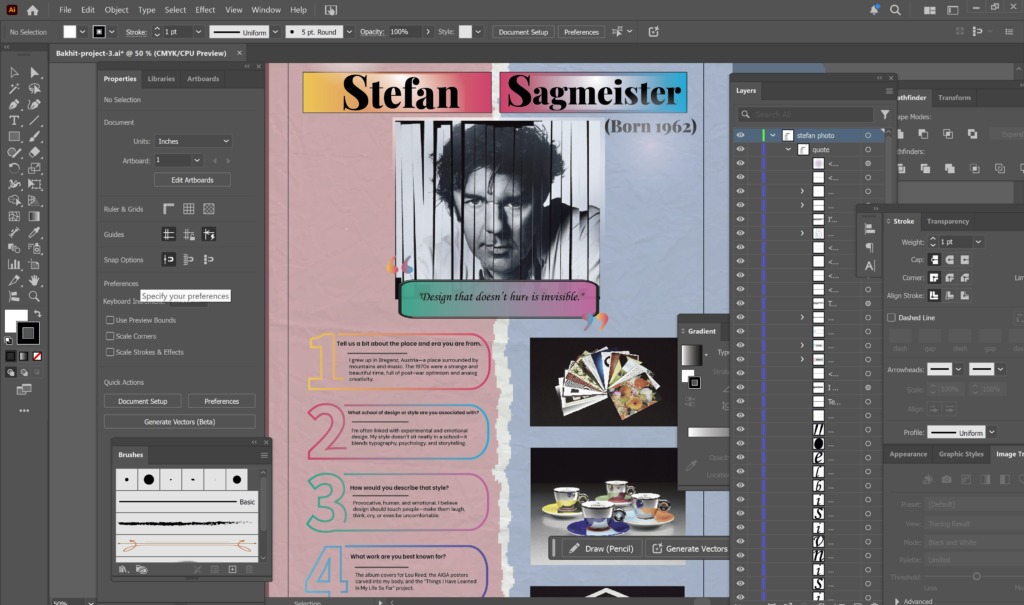Click the Edit Artboards button
1024x605 pixels.
pyautogui.click(x=193, y=180)
